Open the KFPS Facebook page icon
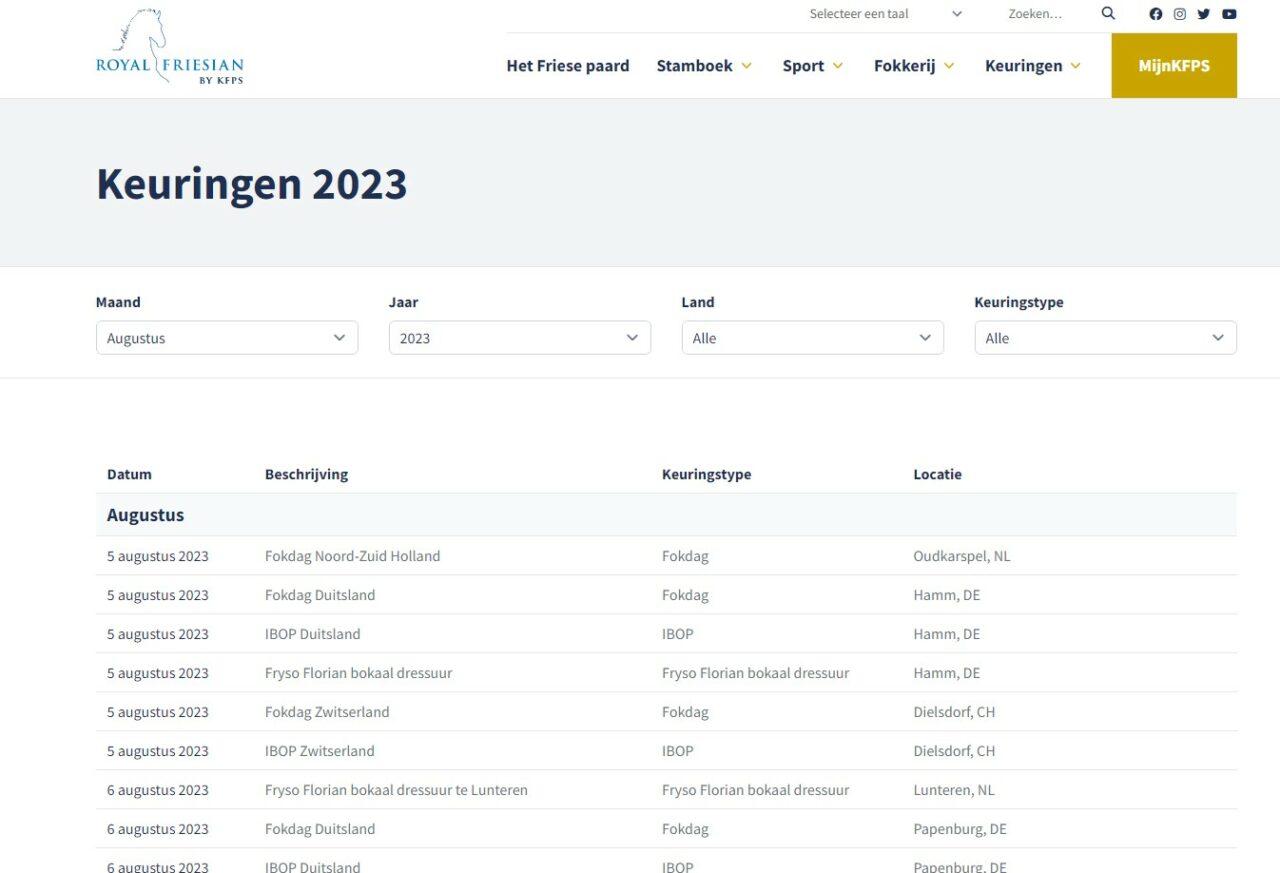This screenshot has height=873, width=1280. (x=1156, y=14)
